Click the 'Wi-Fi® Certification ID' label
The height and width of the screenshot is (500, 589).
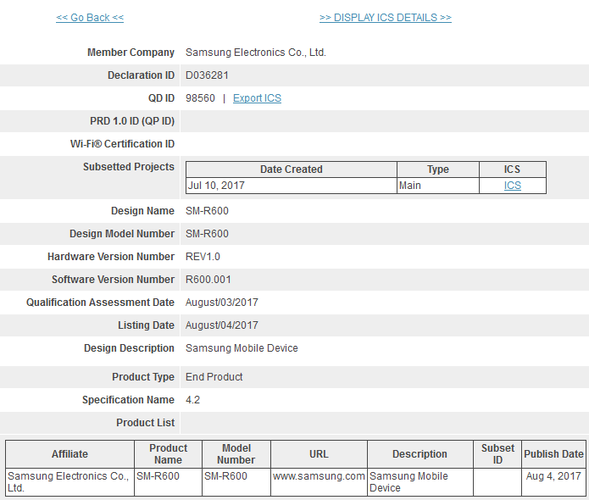[122, 144]
